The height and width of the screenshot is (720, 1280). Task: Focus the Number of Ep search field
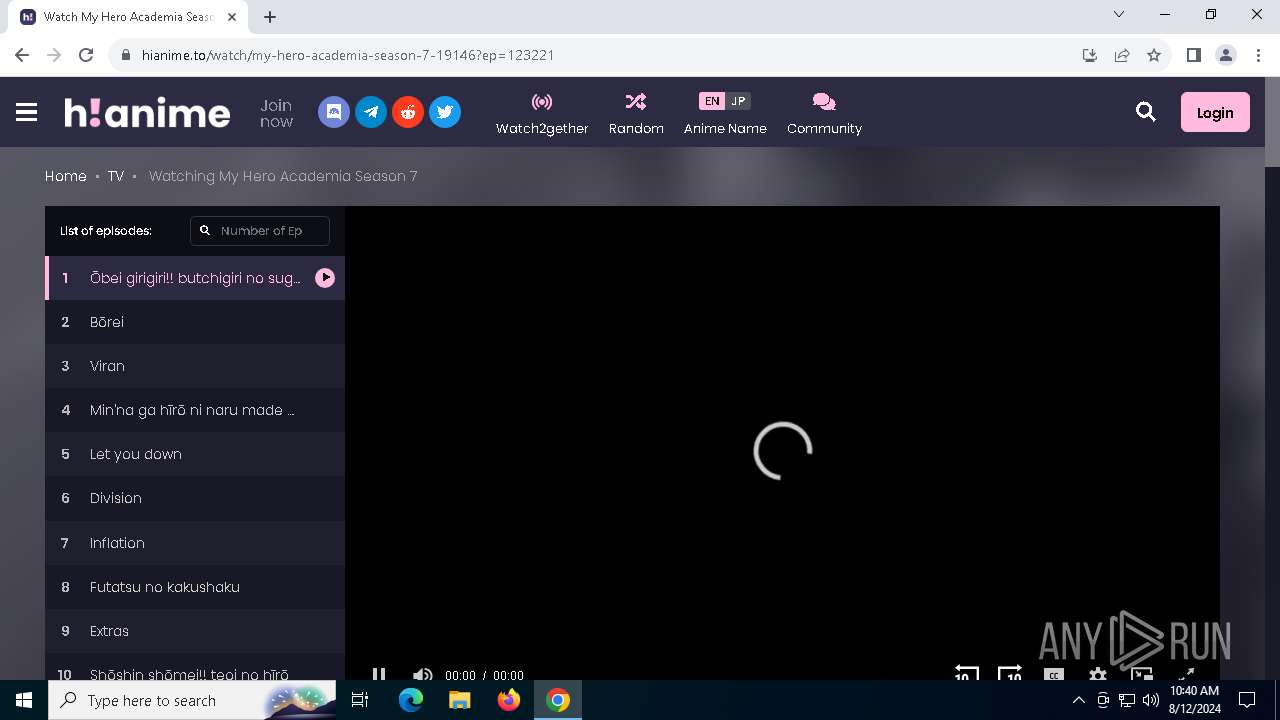[x=260, y=230]
